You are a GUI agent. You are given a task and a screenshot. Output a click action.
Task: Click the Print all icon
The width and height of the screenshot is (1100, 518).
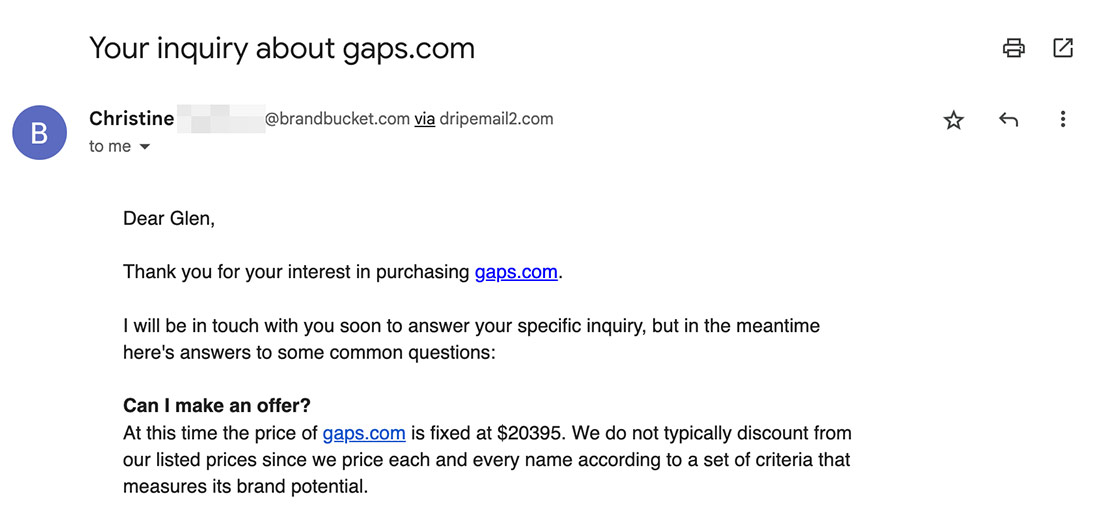[x=1013, y=48]
